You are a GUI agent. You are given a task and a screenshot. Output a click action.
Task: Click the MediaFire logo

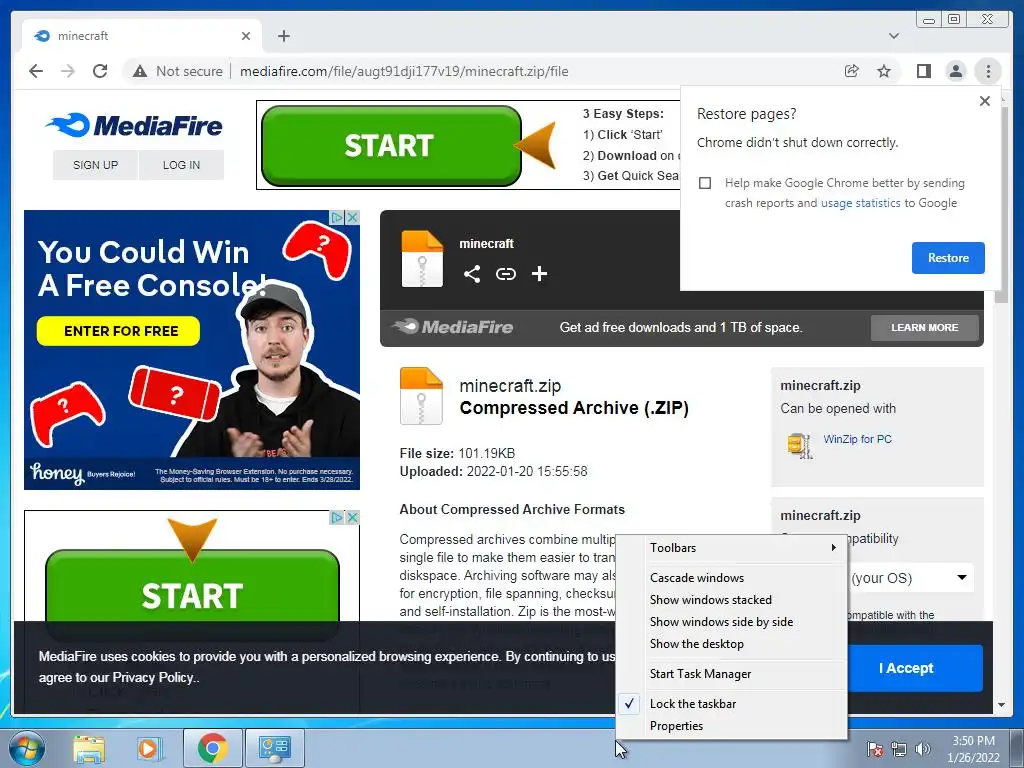(134, 125)
